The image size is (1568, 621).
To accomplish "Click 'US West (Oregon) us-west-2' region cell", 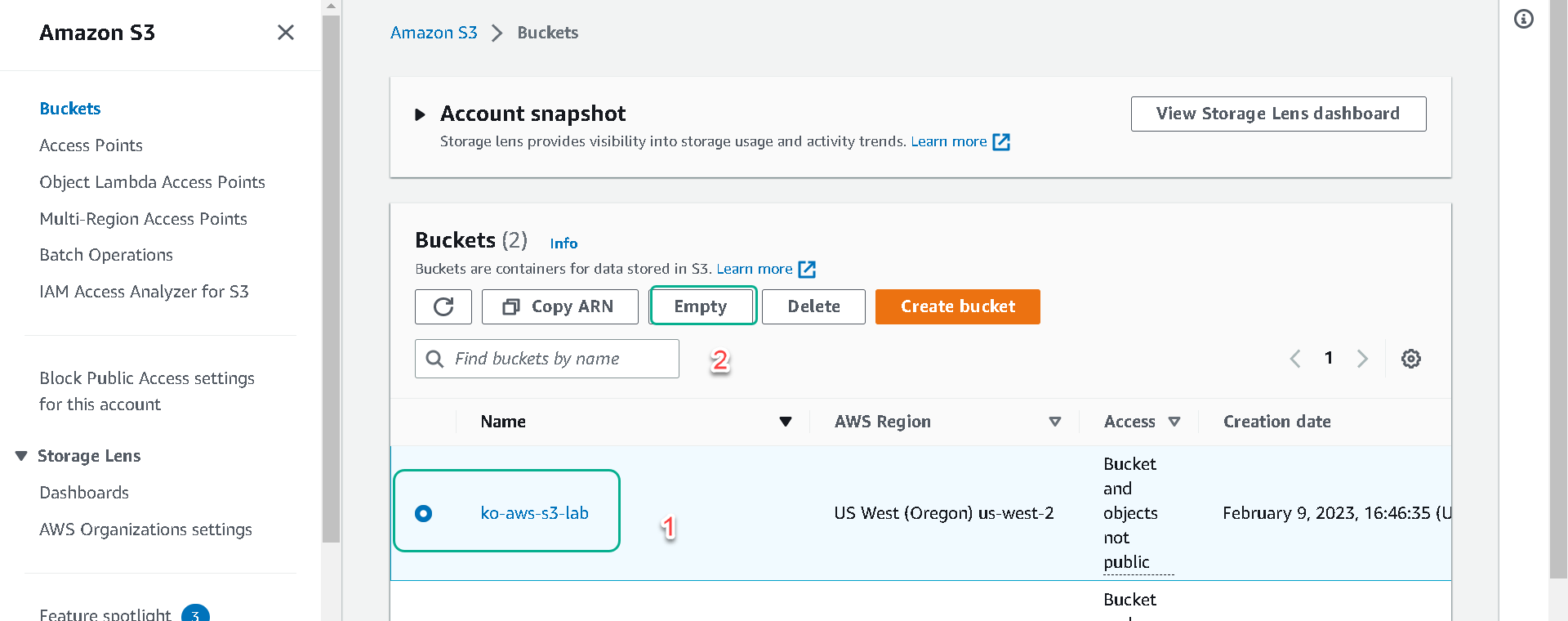I will coord(944,513).
